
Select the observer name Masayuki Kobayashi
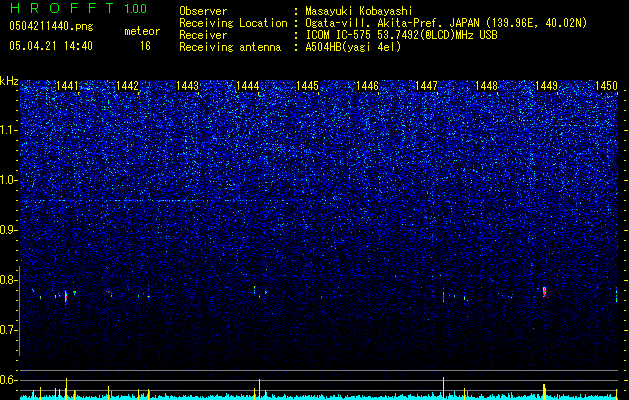(x=358, y=11)
